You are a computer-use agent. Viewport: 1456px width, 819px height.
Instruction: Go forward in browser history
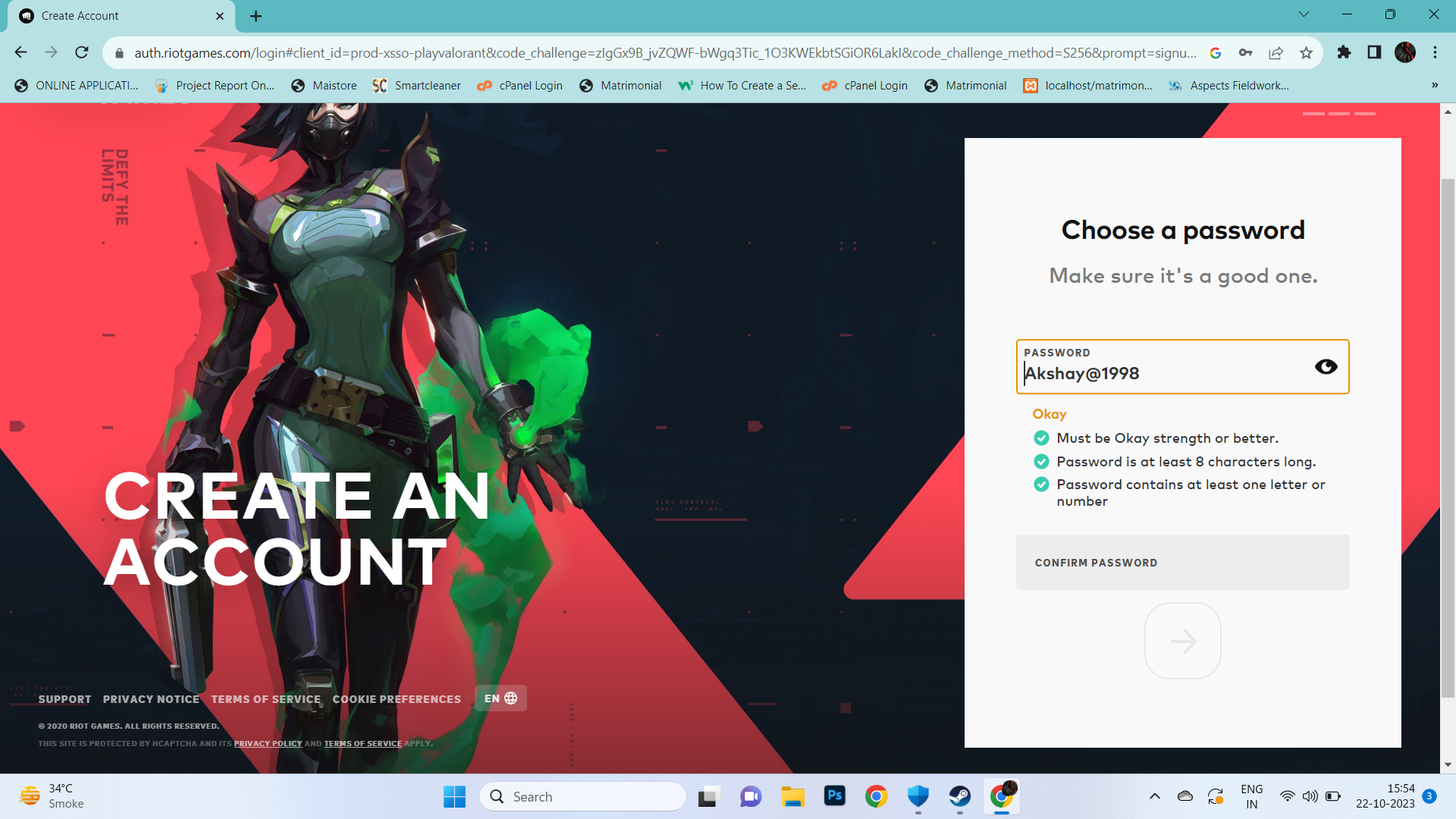[x=51, y=52]
